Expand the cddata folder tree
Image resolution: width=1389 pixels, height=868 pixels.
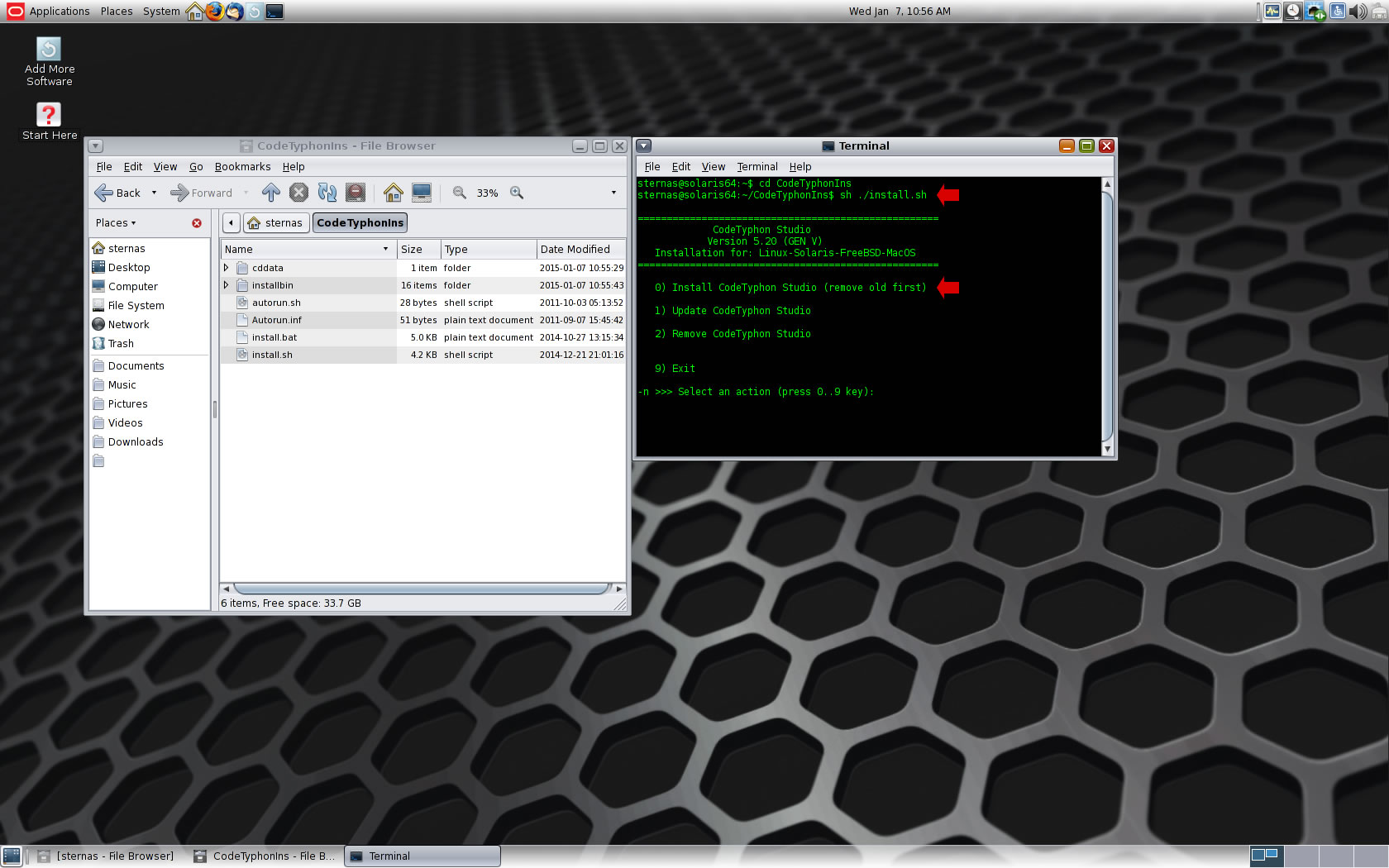[x=227, y=268]
